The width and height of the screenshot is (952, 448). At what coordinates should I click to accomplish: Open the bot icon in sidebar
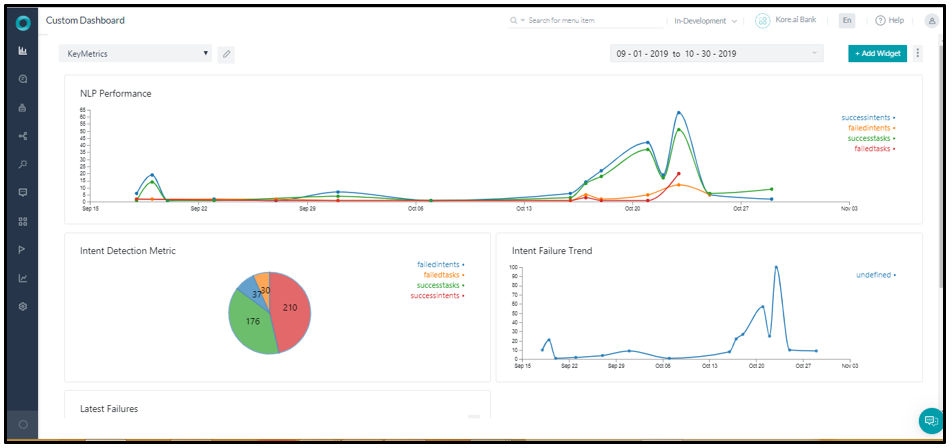pos(23,108)
